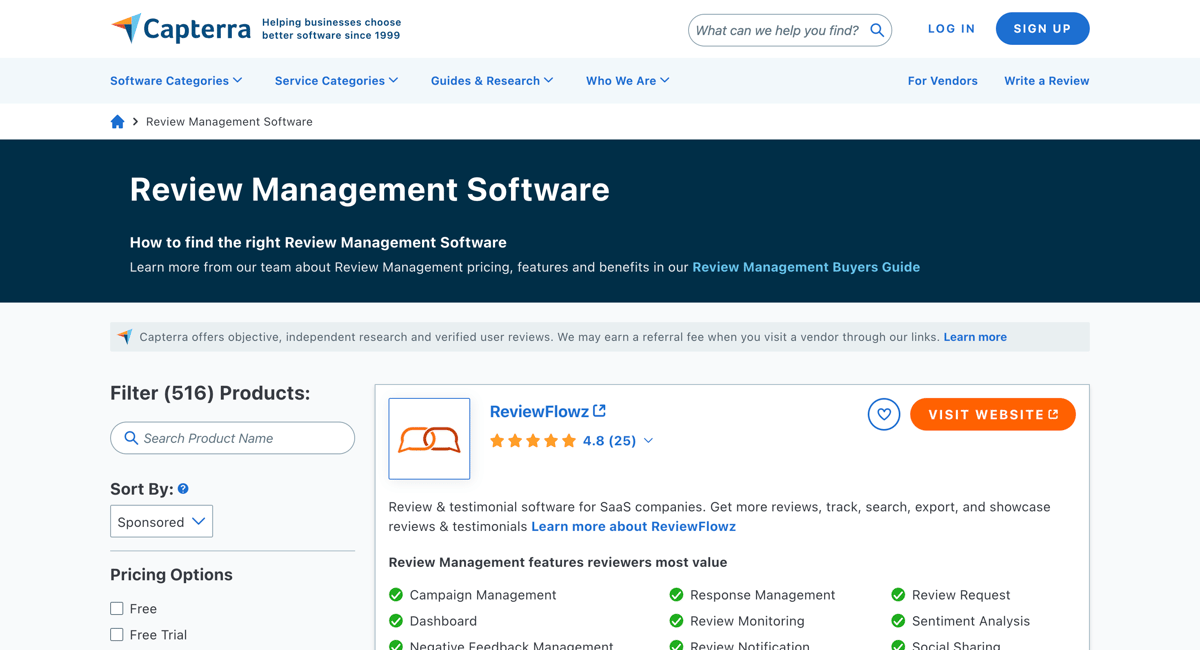Open the ReviewFlowz product title link

click(x=539, y=412)
